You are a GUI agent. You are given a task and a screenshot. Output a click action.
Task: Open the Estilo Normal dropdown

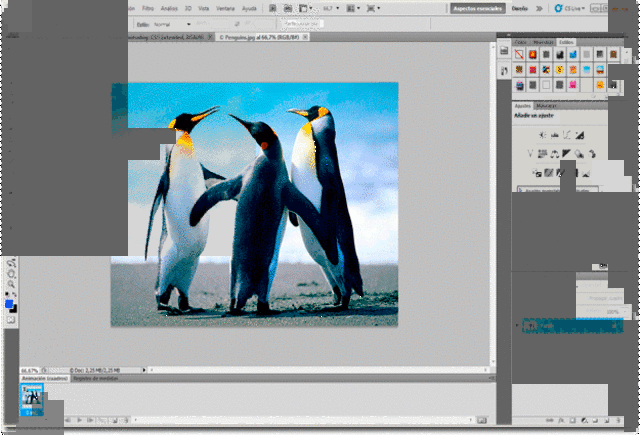tap(172, 24)
